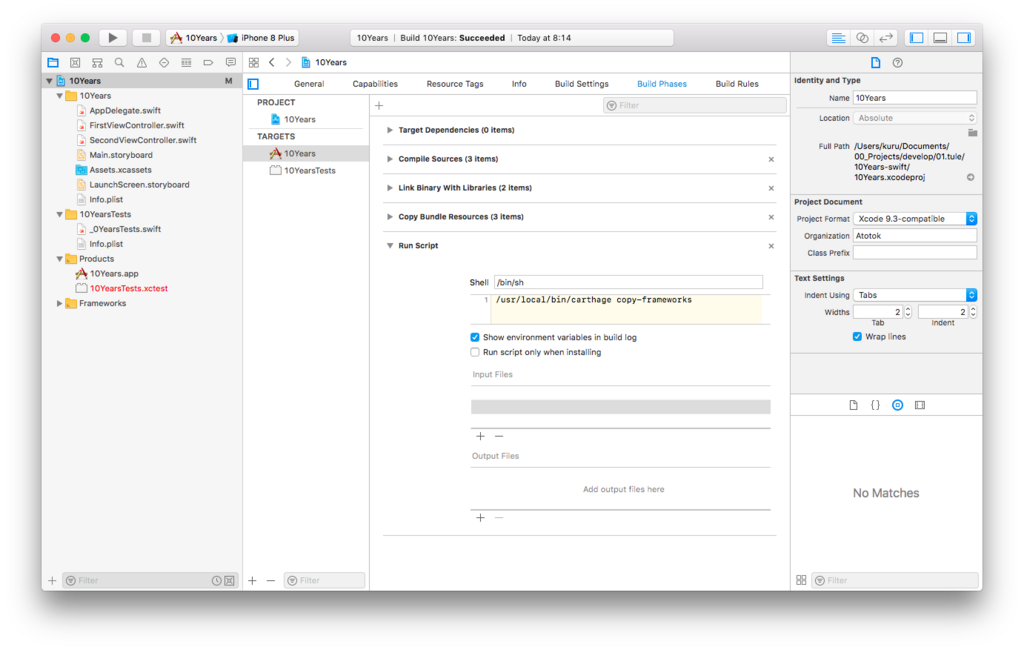
Task: Collapse the Products group
Action: pyautogui.click(x=59, y=259)
